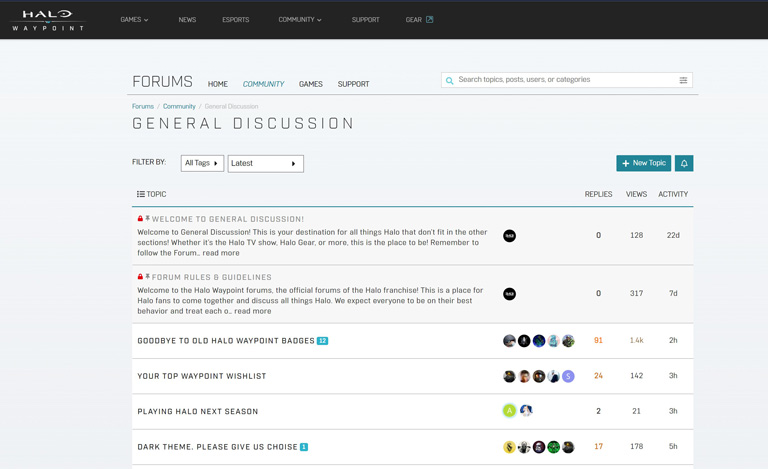
Task: Open purple S avatar on Waypoint Wishlist row
Action: coord(568,376)
